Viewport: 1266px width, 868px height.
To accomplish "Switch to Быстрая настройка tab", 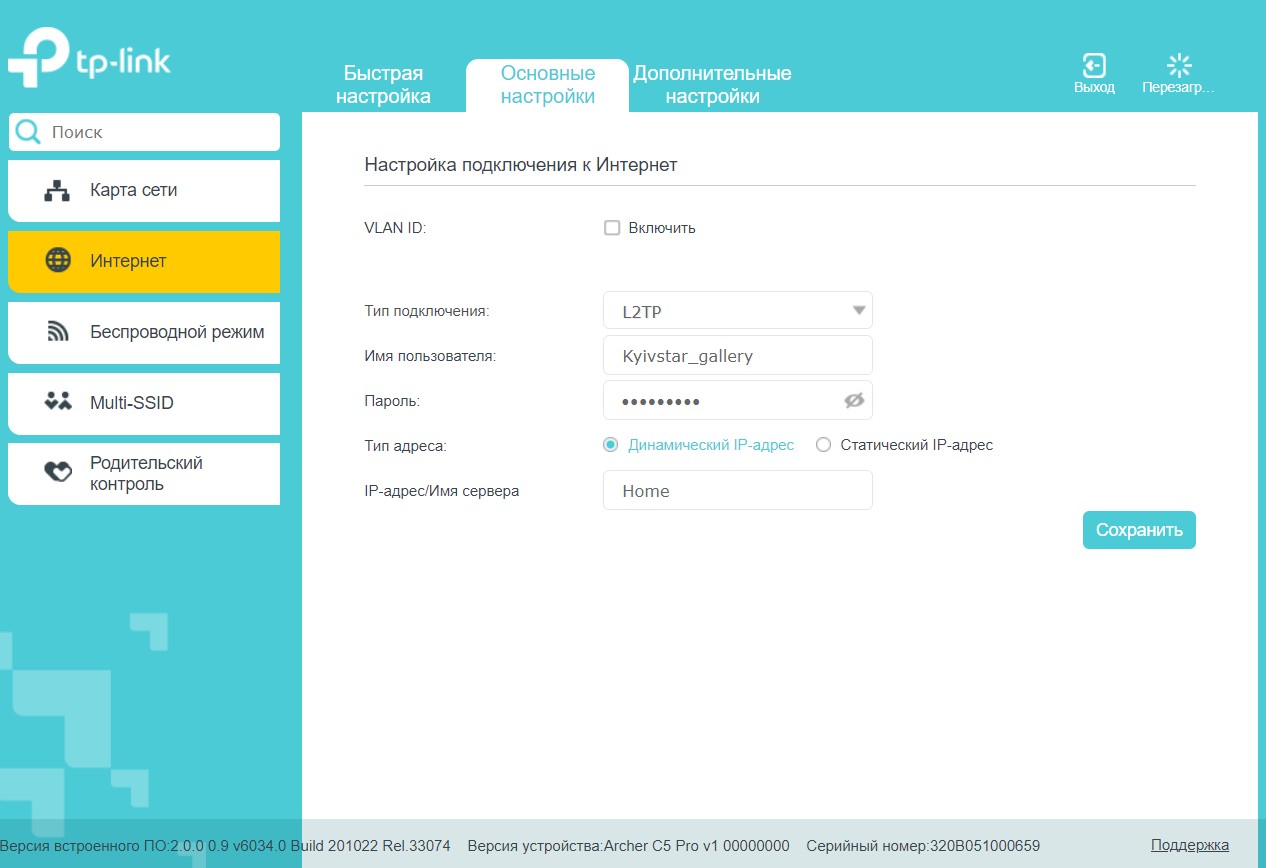I will 383,85.
